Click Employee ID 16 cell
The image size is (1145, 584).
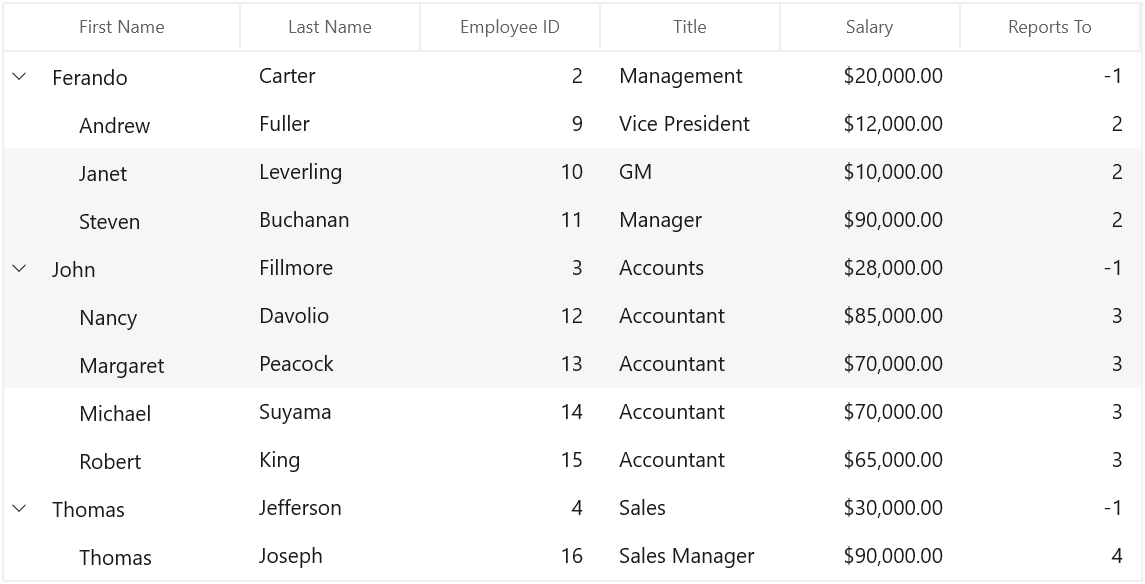[x=510, y=556]
